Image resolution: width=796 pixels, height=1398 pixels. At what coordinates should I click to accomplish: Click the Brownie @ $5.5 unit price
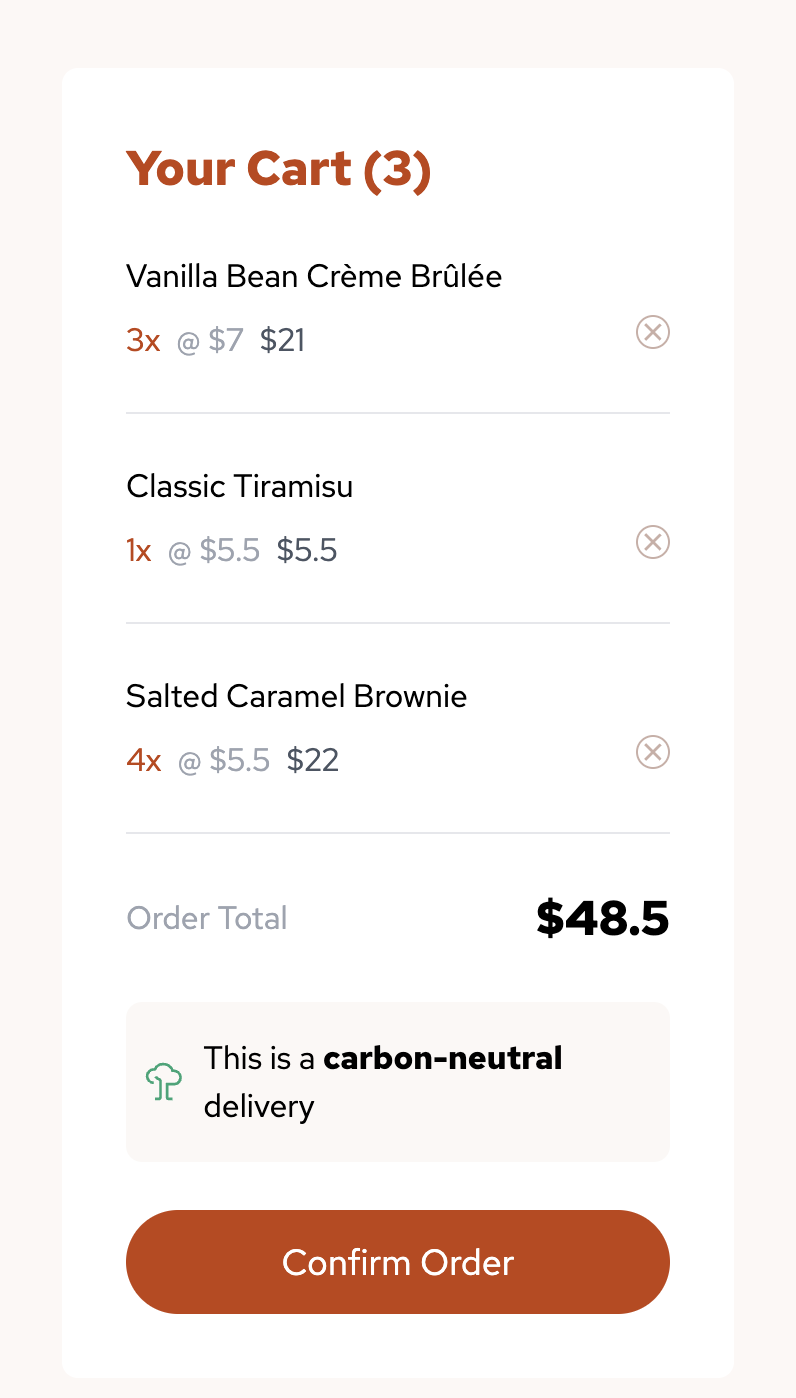[224, 761]
